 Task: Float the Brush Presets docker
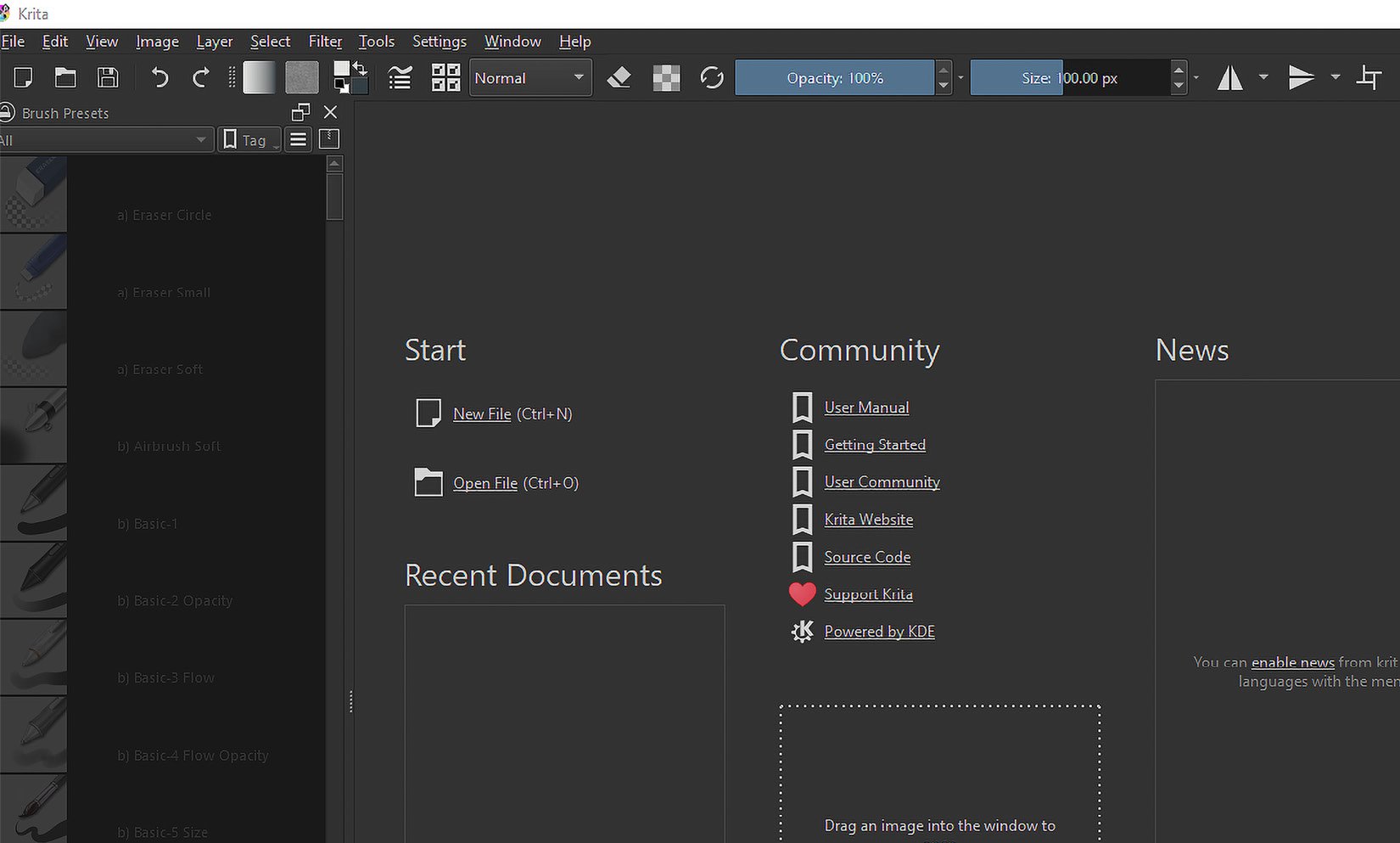point(300,112)
